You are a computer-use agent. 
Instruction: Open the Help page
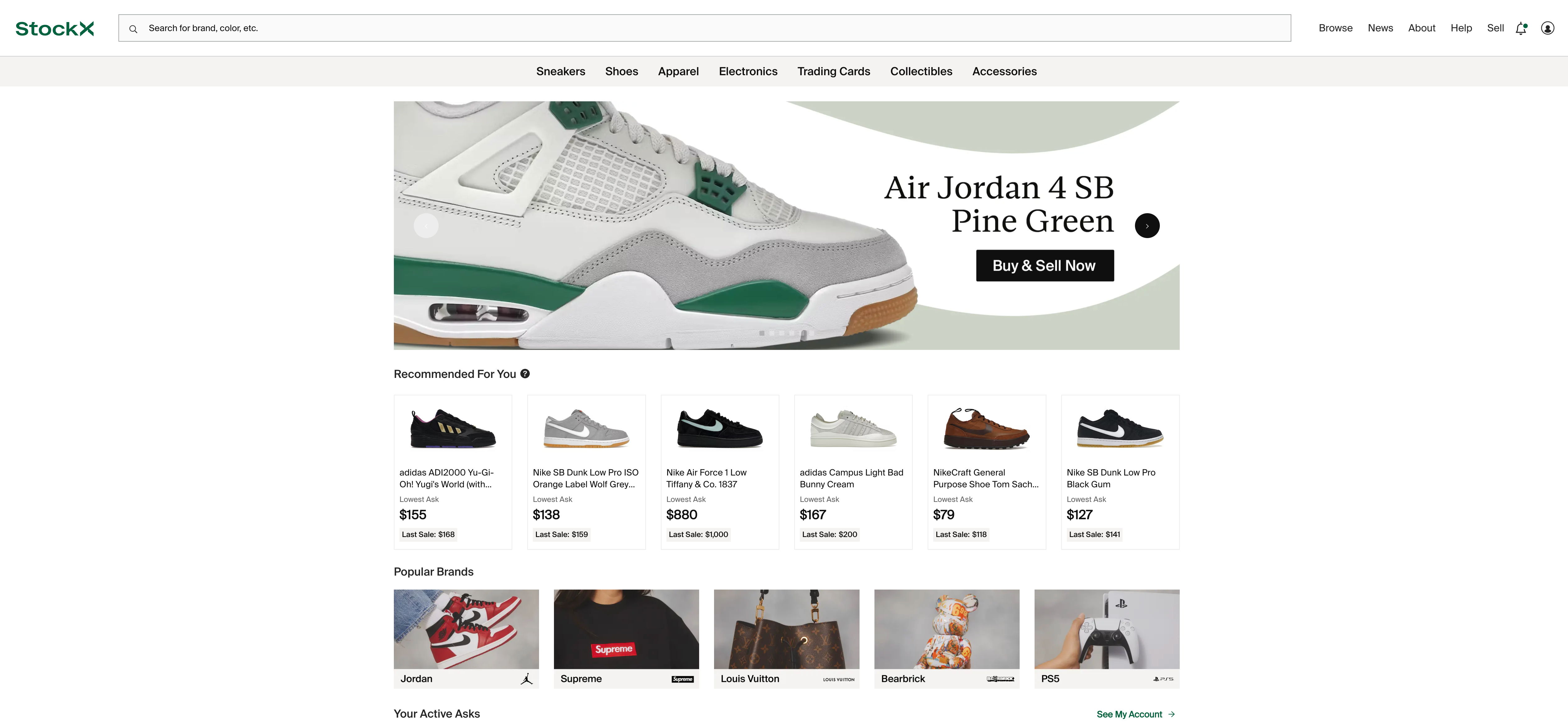click(1461, 28)
